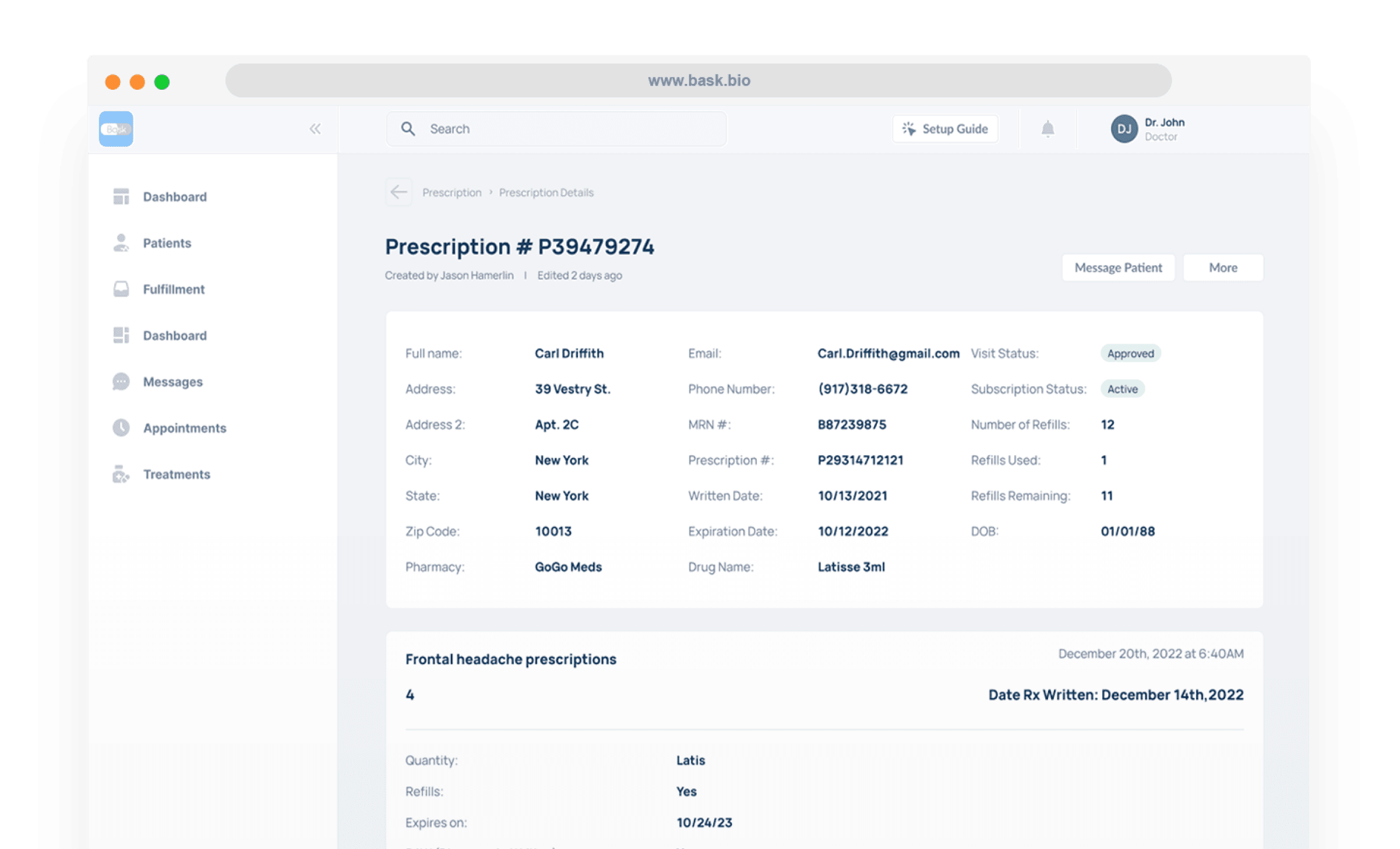Image resolution: width=1400 pixels, height=849 pixels.
Task: Select the second Dashboard menu item
Action: coord(175,336)
